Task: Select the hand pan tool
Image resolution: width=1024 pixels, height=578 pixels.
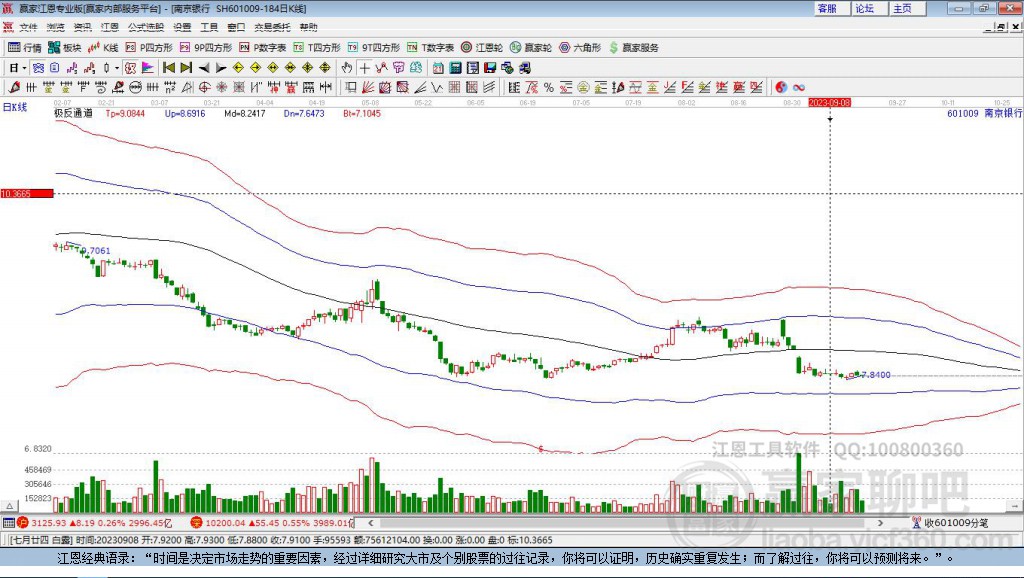Action: pyautogui.click(x=347, y=68)
